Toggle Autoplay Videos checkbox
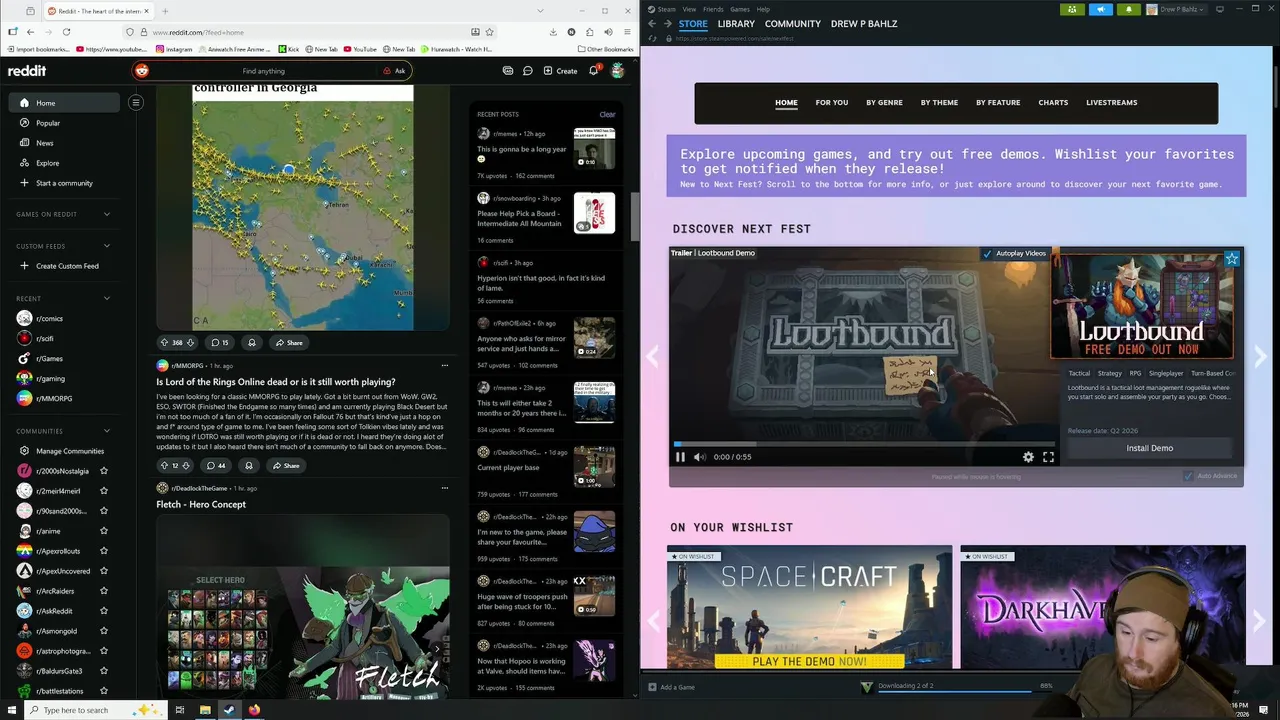1280x720 pixels. click(987, 253)
